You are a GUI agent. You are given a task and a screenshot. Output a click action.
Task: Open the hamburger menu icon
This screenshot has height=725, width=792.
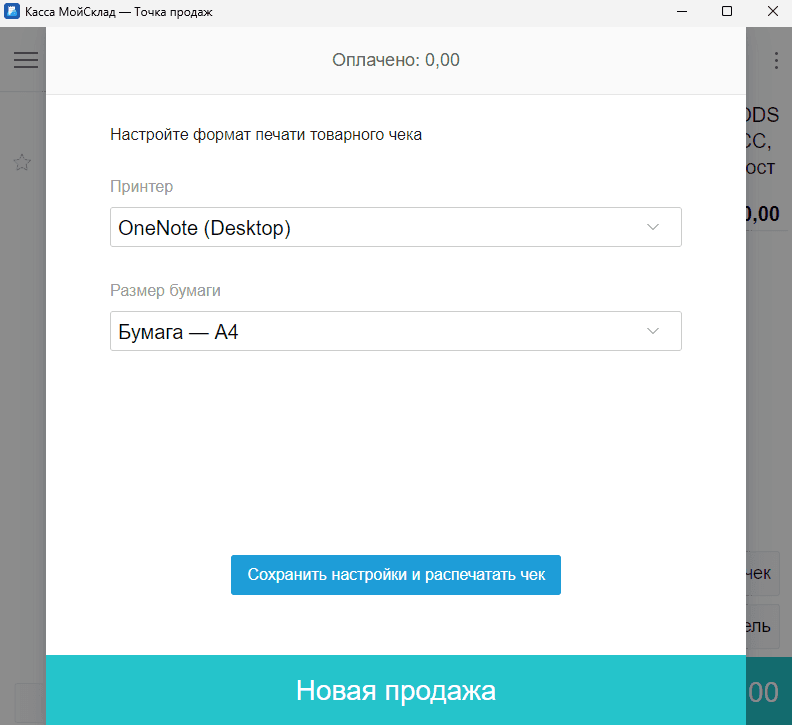(x=26, y=60)
